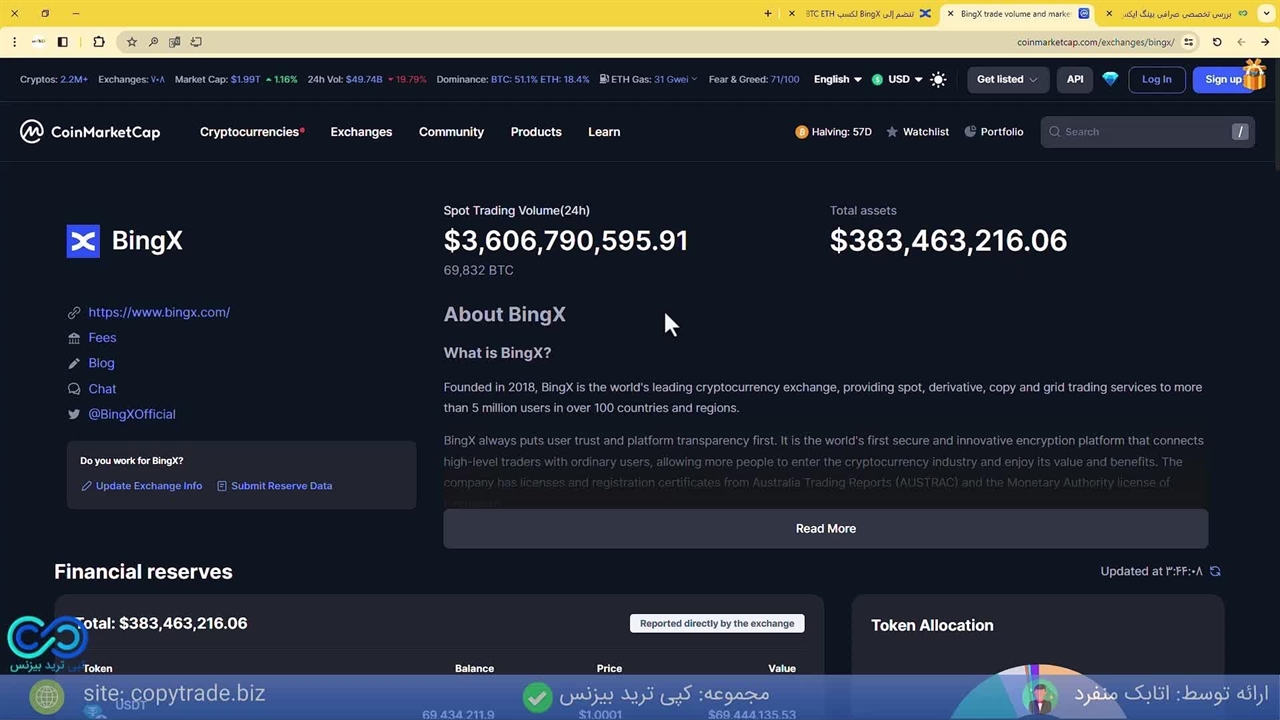Expand the Get listed dropdown
1280x720 pixels.
click(x=1007, y=80)
